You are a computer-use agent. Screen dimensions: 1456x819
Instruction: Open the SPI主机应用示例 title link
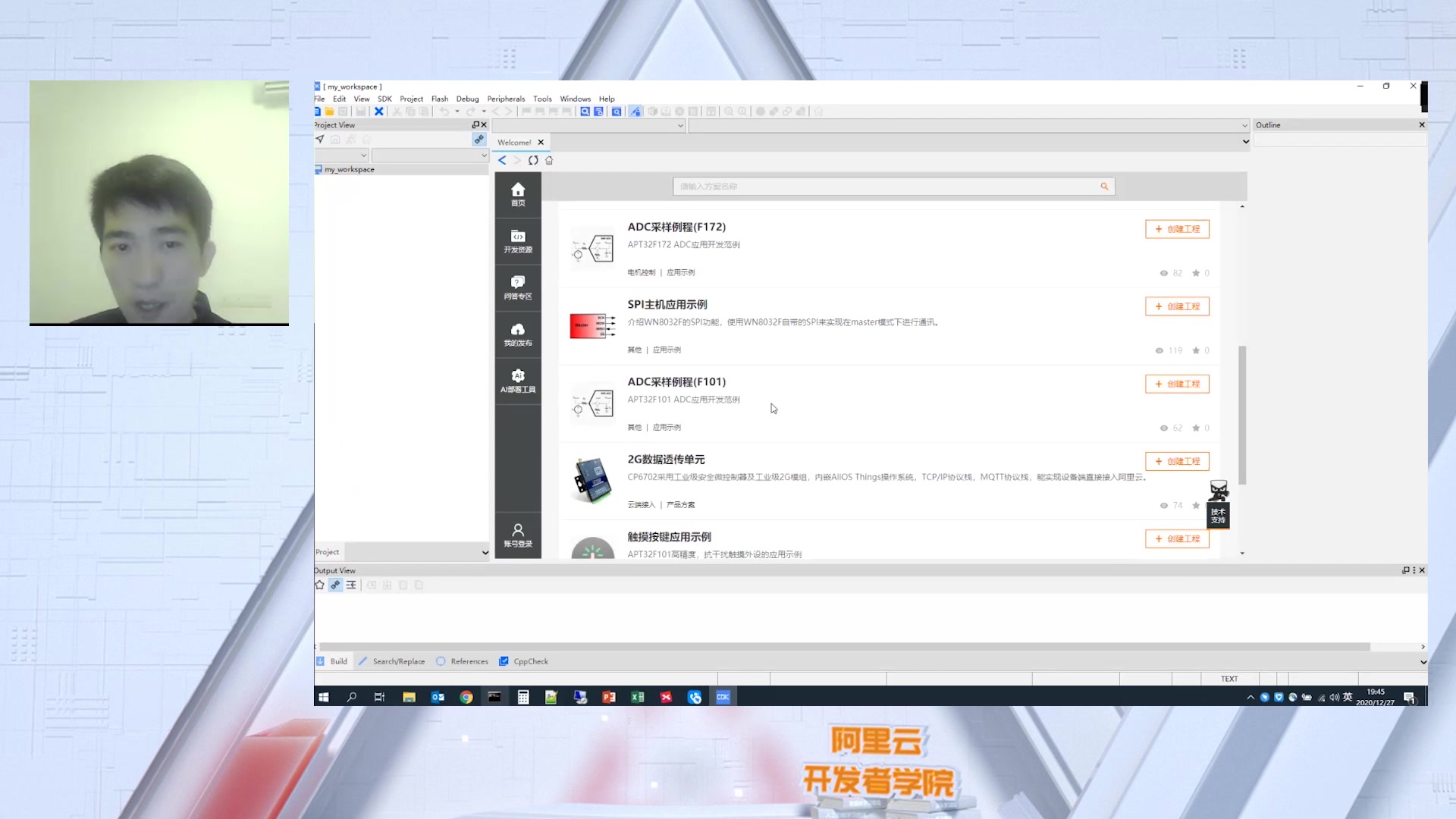(x=667, y=304)
